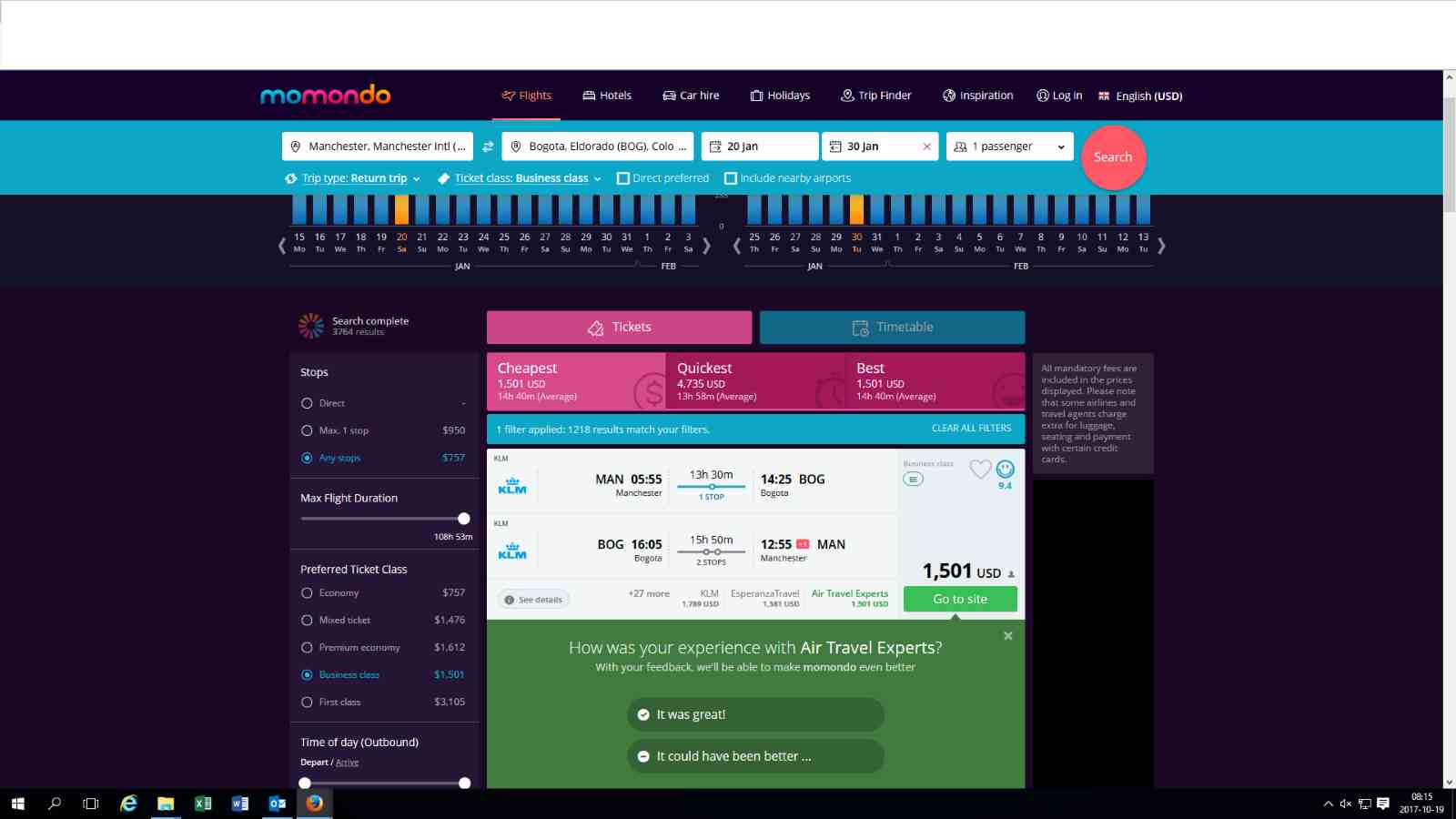The width and height of the screenshot is (1456, 819).
Task: Click the destination field Bogota Eldorado
Action: pos(598,147)
